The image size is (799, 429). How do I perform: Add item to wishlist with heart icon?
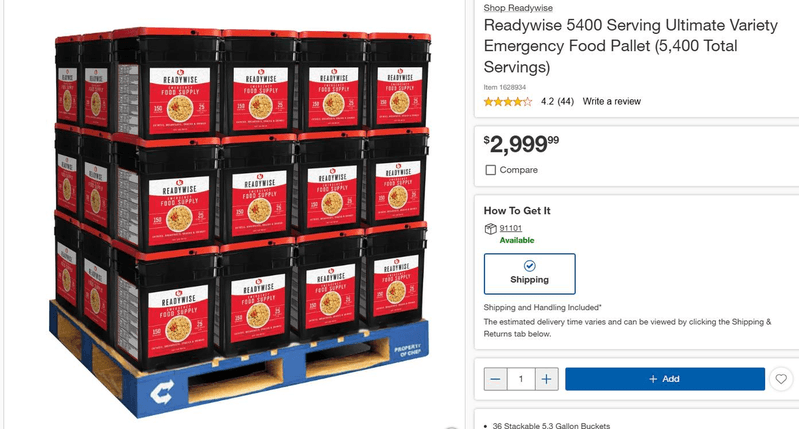(782, 380)
